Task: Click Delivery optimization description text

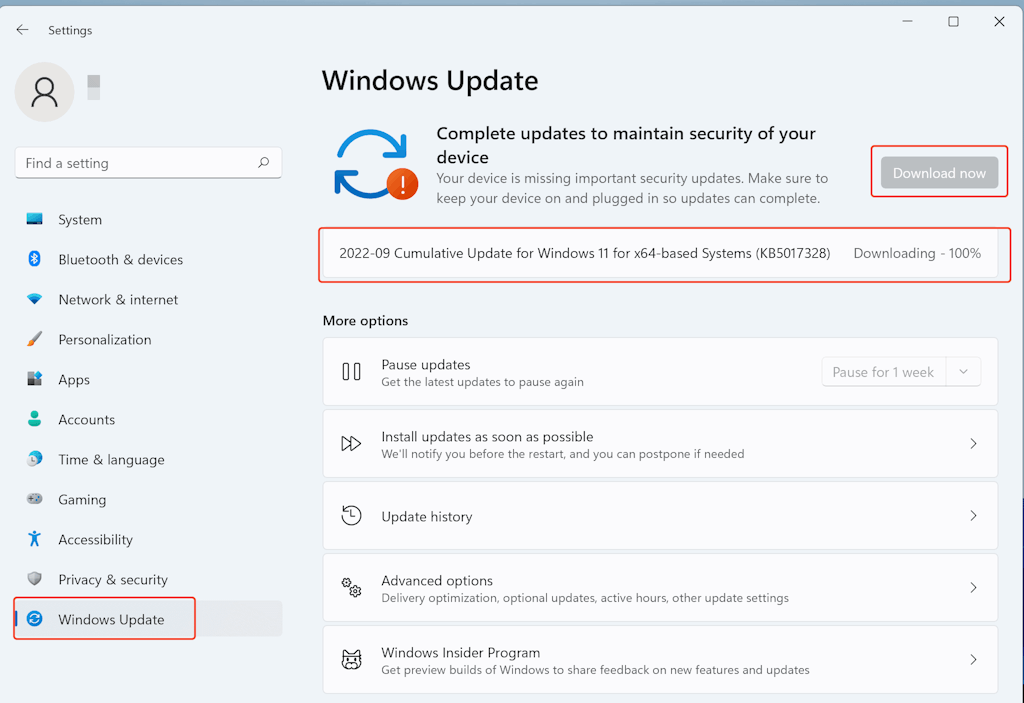Action: (x=585, y=598)
